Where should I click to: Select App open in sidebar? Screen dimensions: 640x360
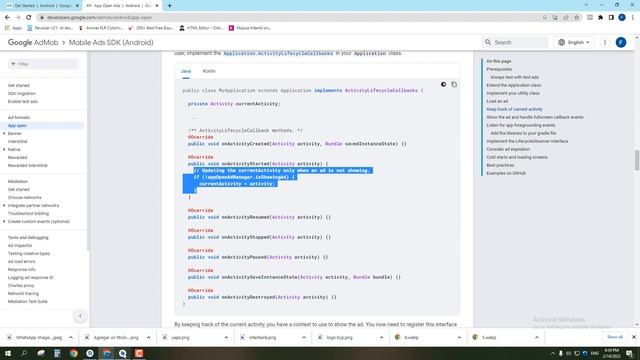coord(17,125)
